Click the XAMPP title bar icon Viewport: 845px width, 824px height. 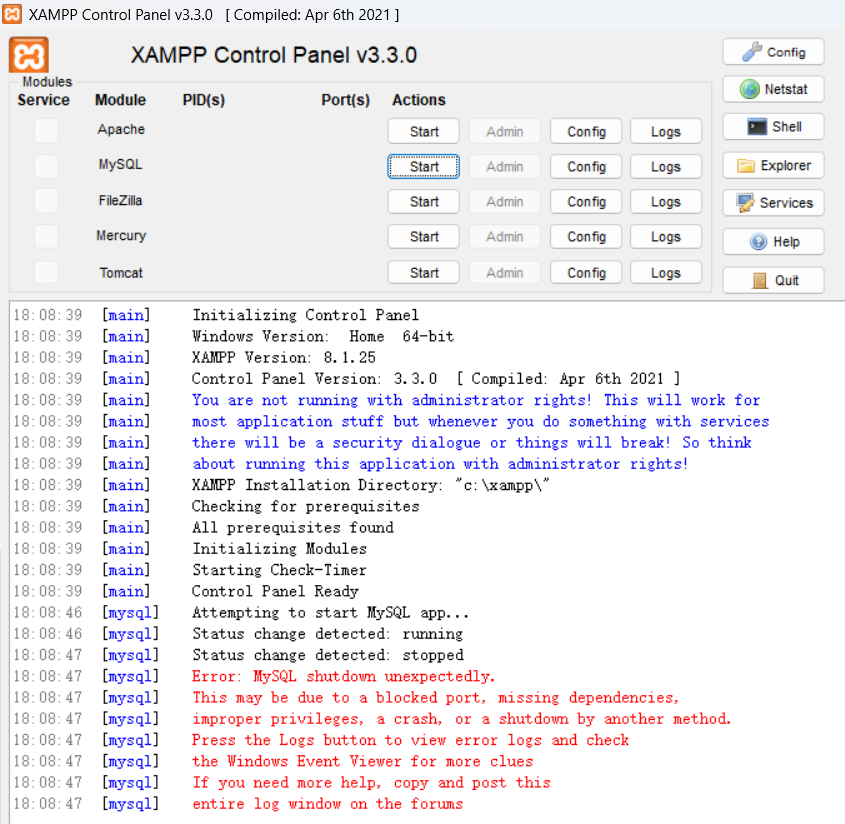tap(12, 14)
